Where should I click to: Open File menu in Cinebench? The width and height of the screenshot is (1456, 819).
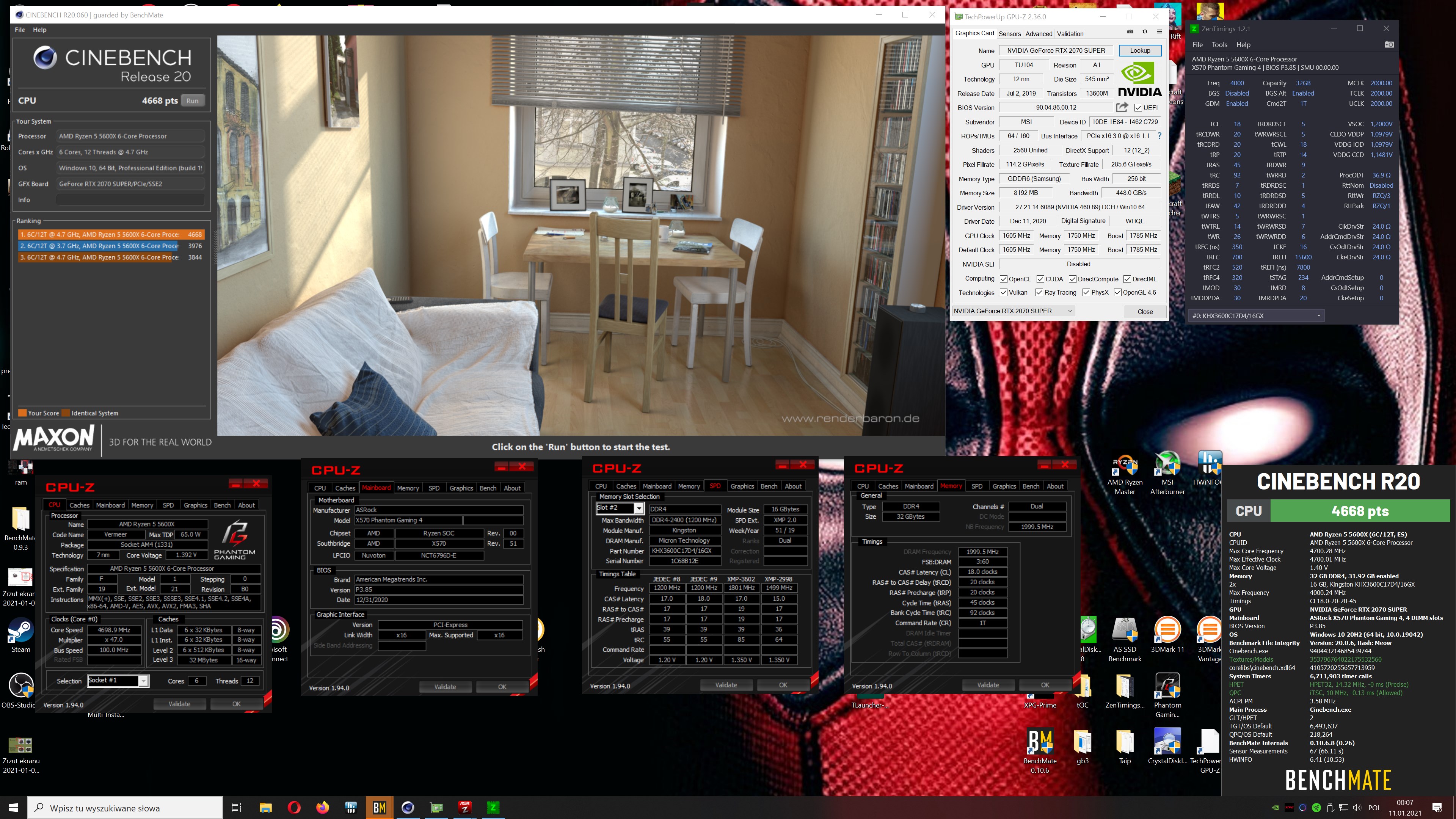tap(20, 30)
